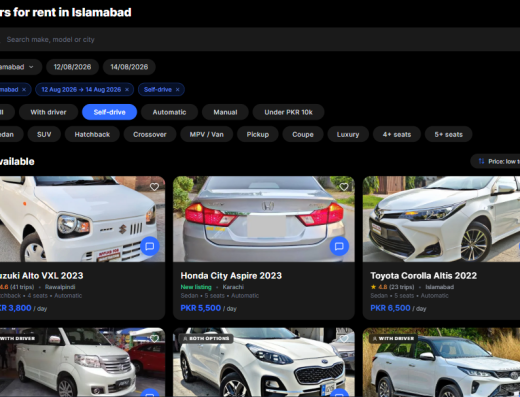Click the PKR 5,500 / day price
The width and height of the screenshot is (520, 397).
point(208,308)
